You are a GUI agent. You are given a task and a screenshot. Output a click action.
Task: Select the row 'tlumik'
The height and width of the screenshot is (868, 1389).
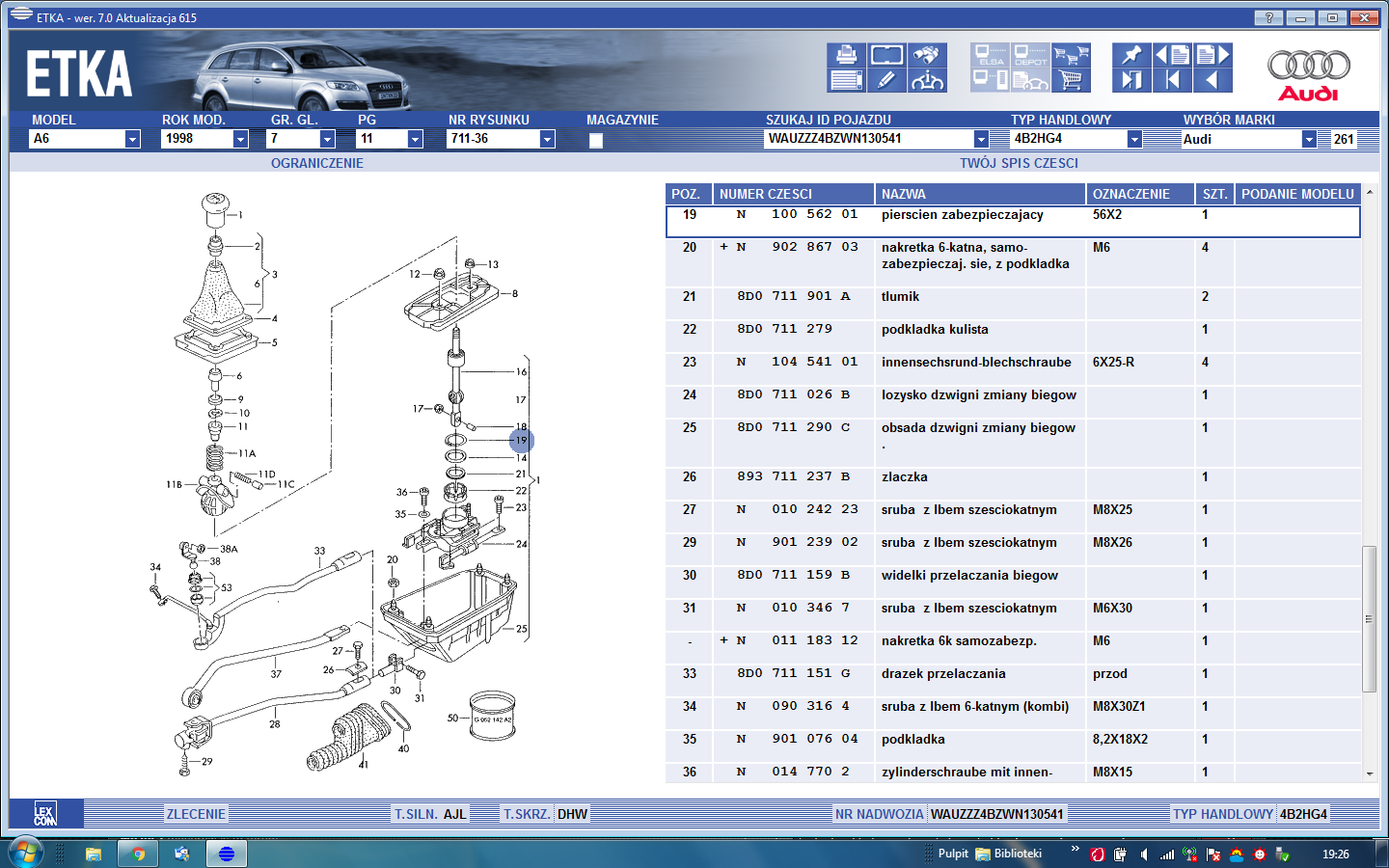1013,303
